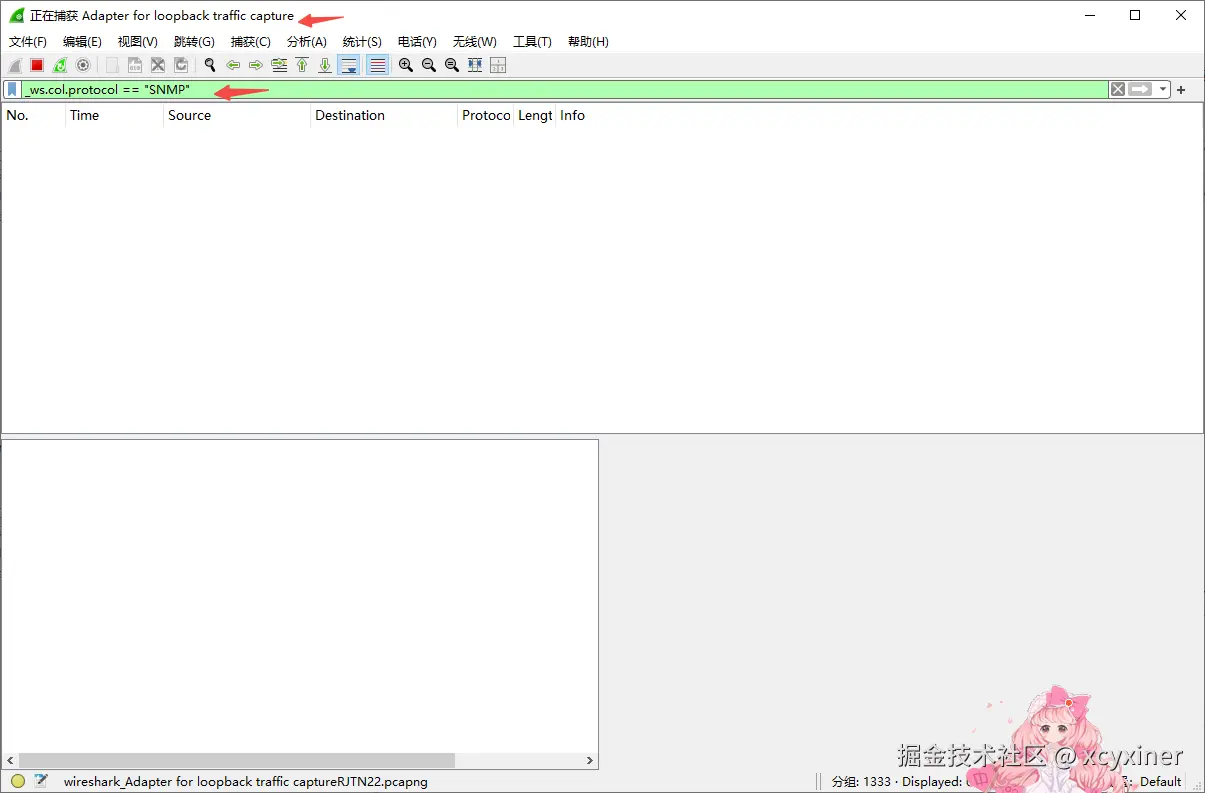This screenshot has height=793, width=1205.
Task: Jump to first packet icon
Action: 302,65
